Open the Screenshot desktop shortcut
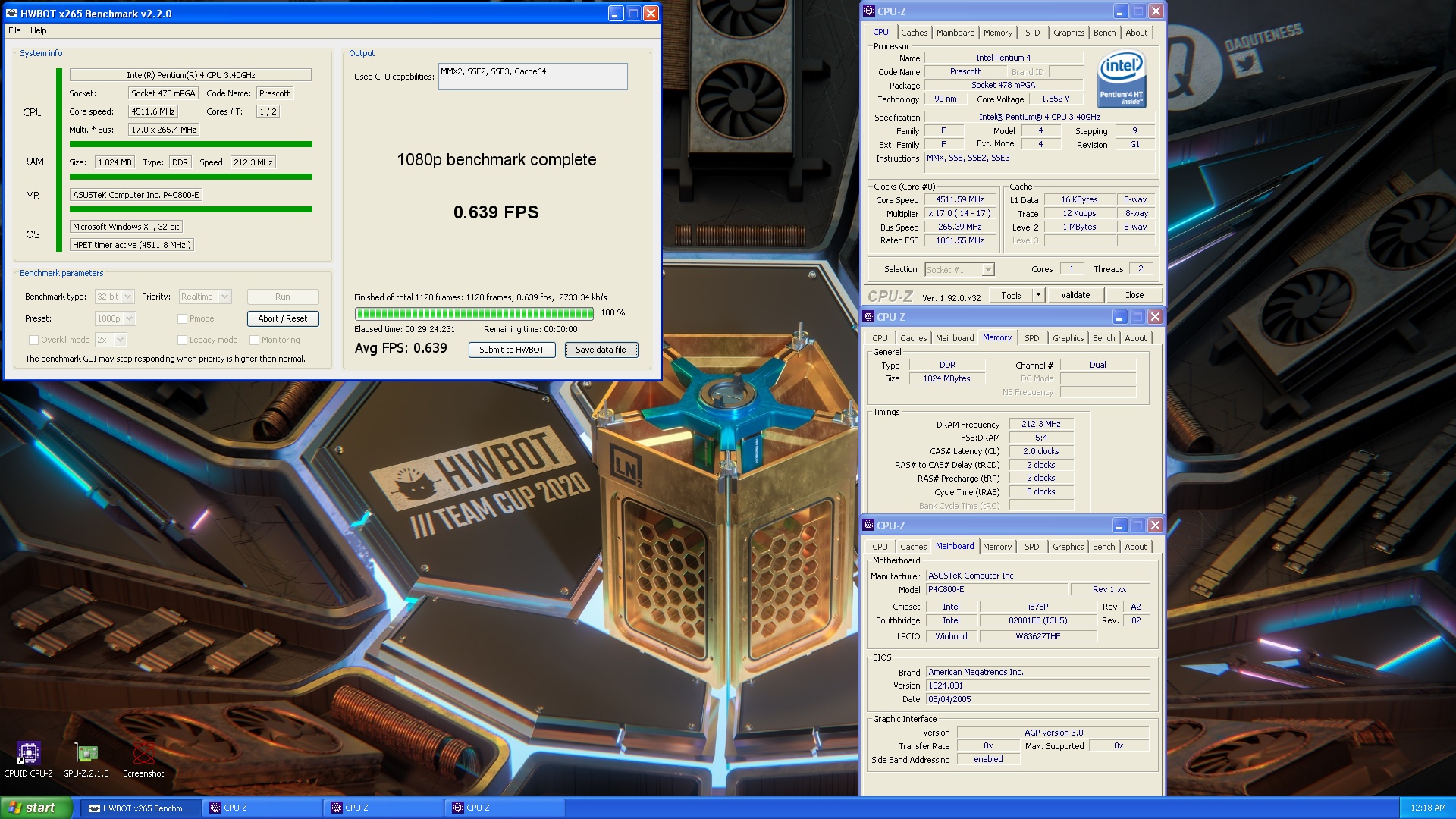 [x=143, y=758]
